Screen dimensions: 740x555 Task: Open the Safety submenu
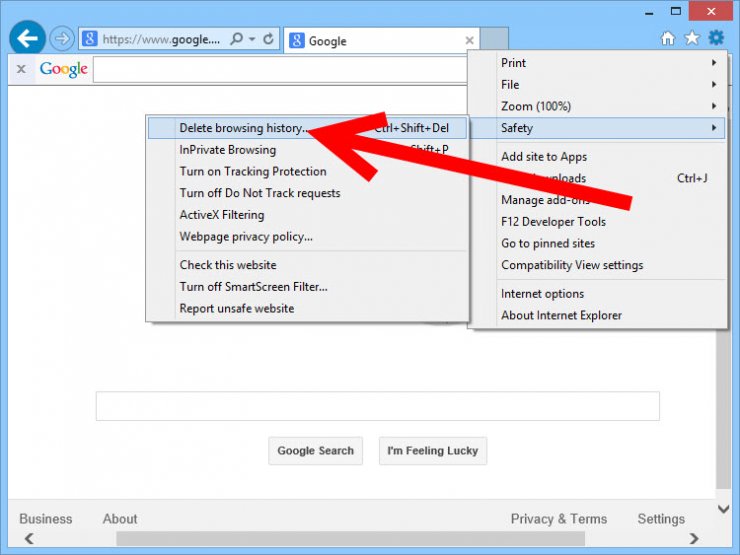pos(597,128)
